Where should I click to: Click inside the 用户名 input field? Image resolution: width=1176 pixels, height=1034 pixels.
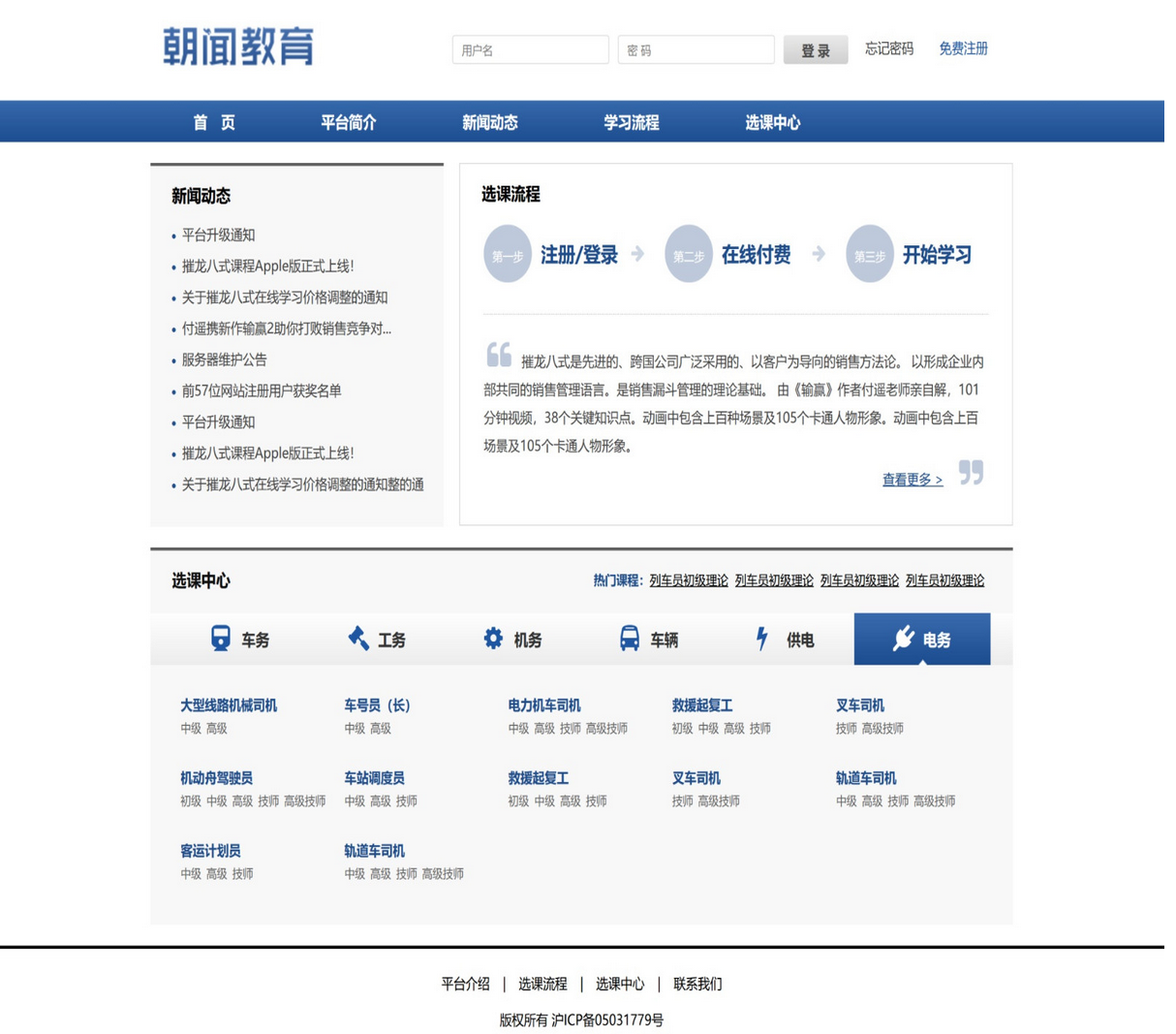tap(531, 49)
